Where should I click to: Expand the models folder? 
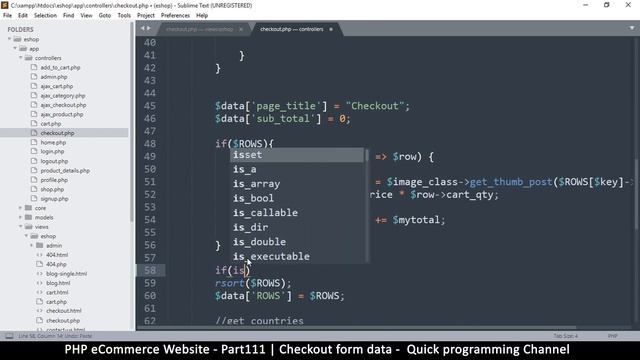click(20, 218)
